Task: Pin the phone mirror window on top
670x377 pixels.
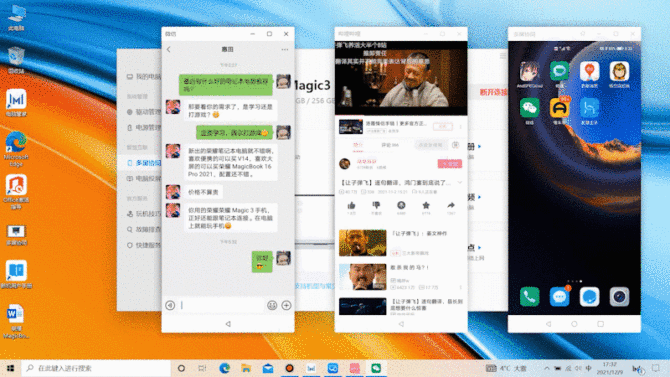Action: pos(582,34)
